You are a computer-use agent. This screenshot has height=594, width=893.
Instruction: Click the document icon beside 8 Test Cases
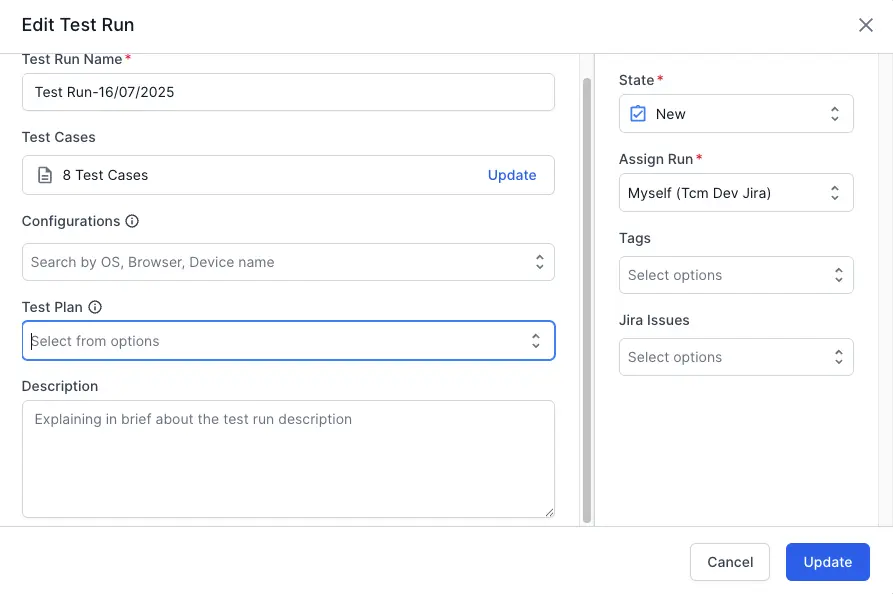pos(45,175)
